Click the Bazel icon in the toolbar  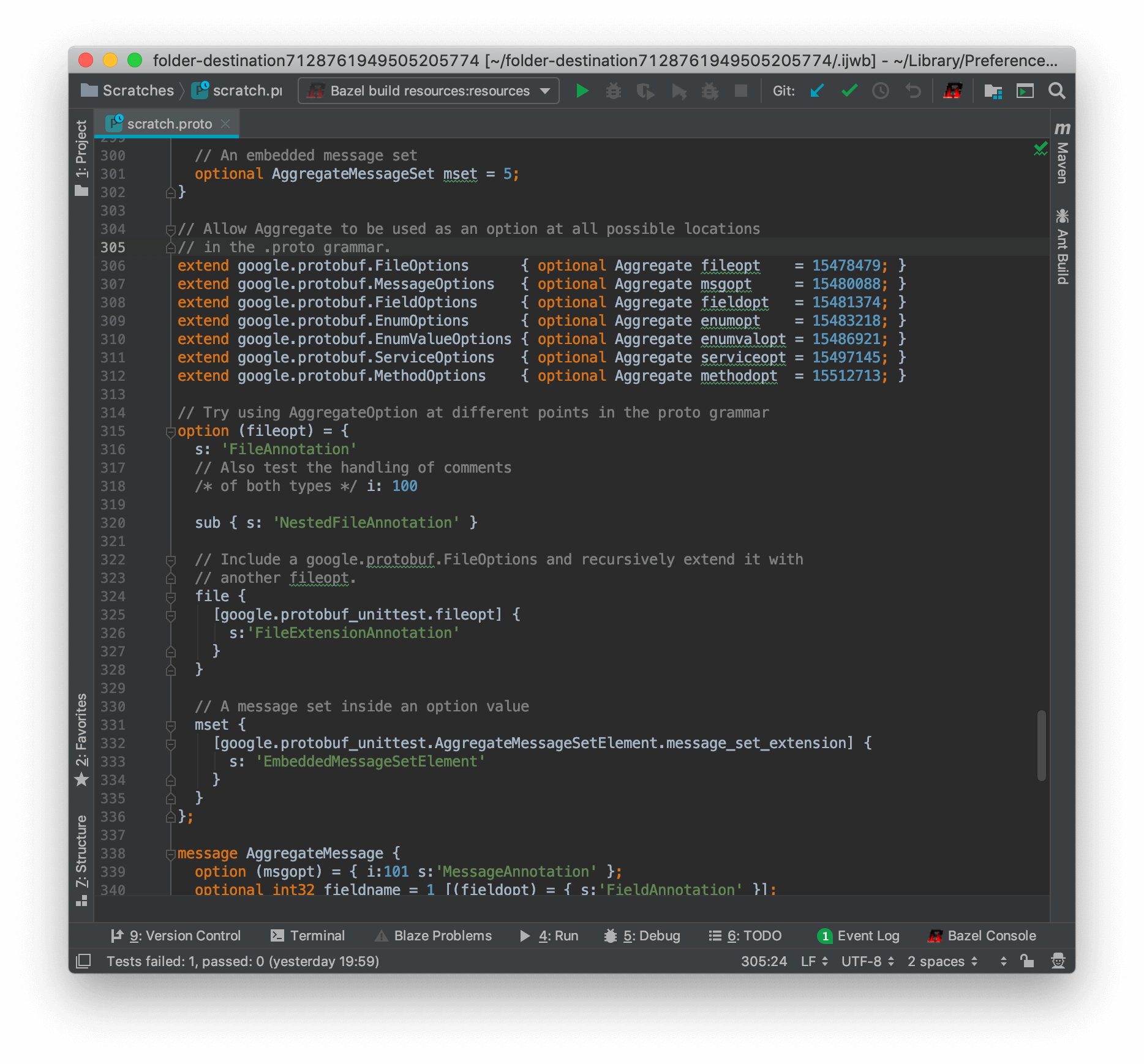[953, 91]
